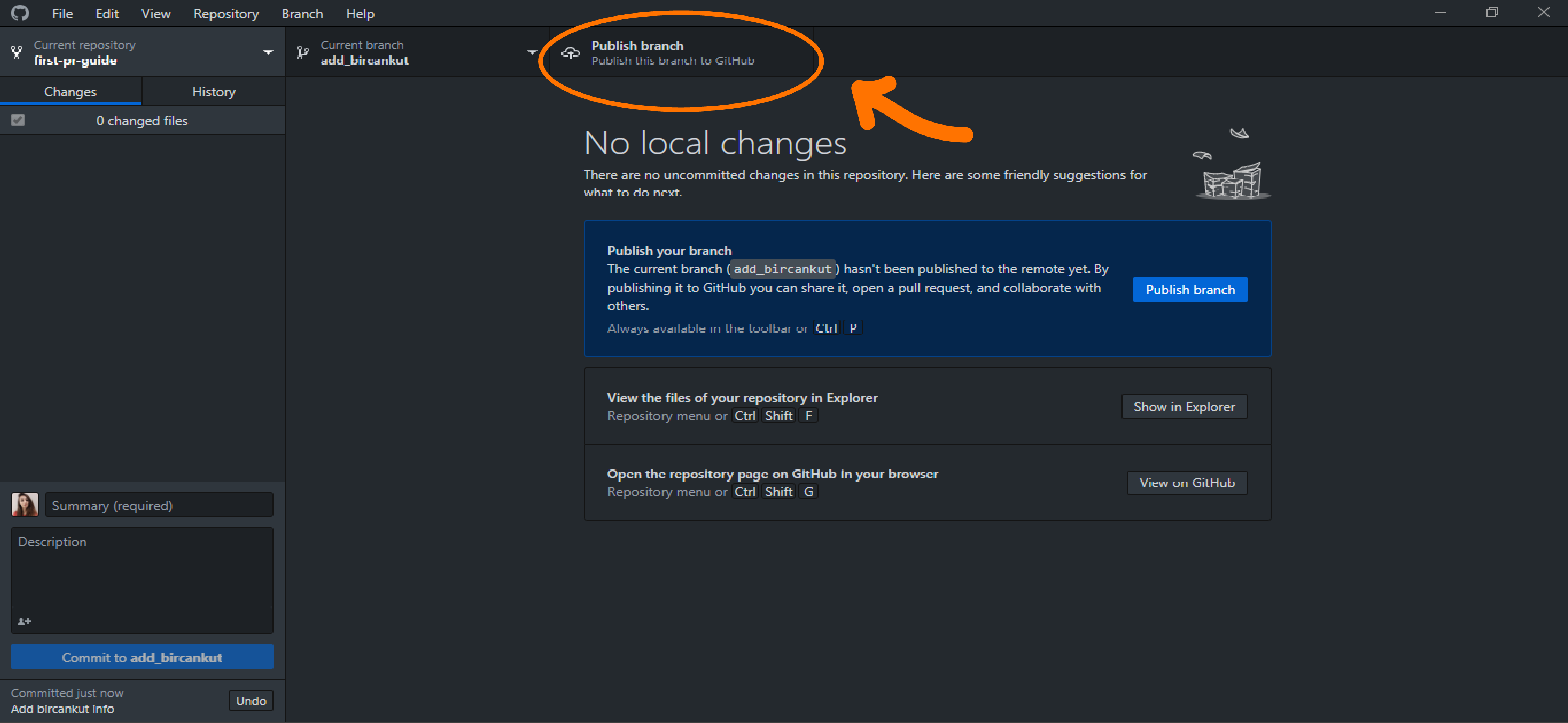
Task: Click the Summary (required) input field
Action: pos(159,505)
